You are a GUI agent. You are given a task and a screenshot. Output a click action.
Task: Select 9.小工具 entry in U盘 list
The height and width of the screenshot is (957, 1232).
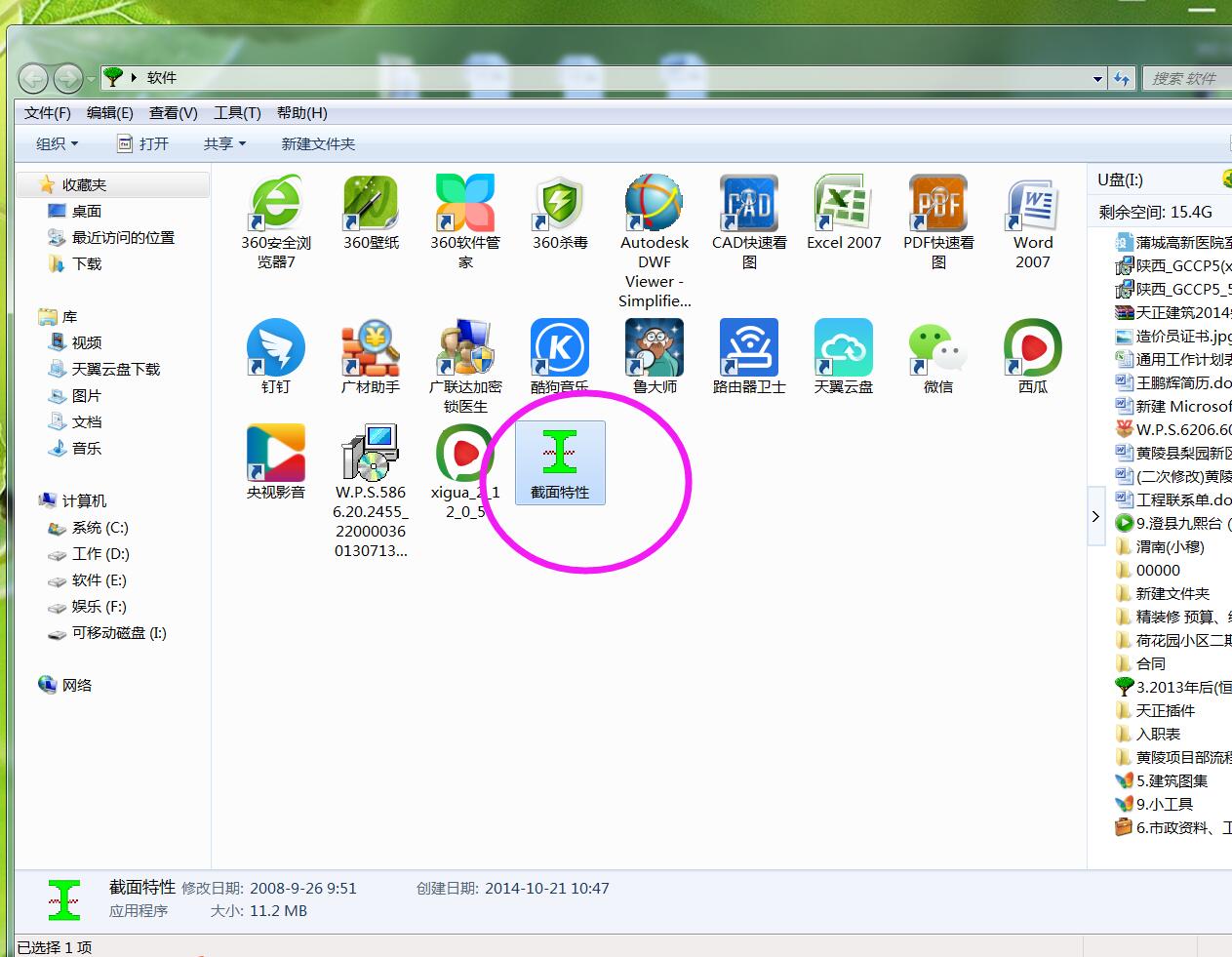click(x=1164, y=804)
